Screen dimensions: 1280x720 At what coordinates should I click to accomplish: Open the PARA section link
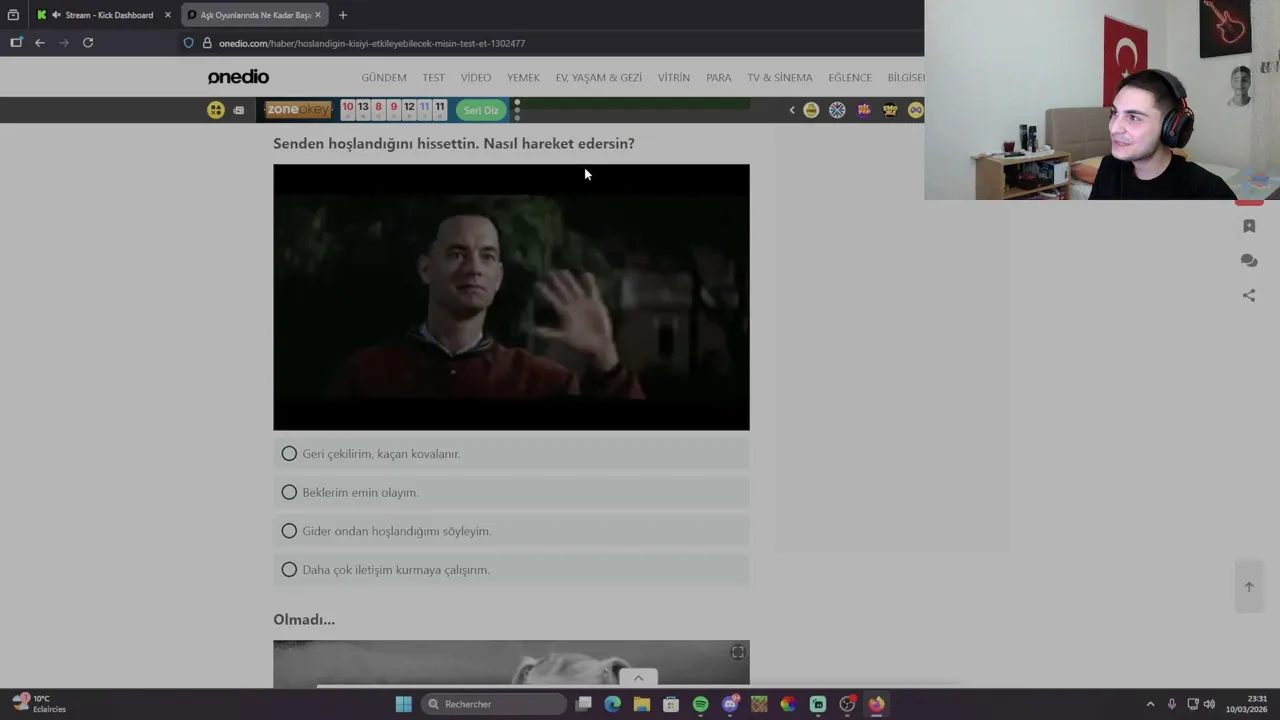point(719,77)
